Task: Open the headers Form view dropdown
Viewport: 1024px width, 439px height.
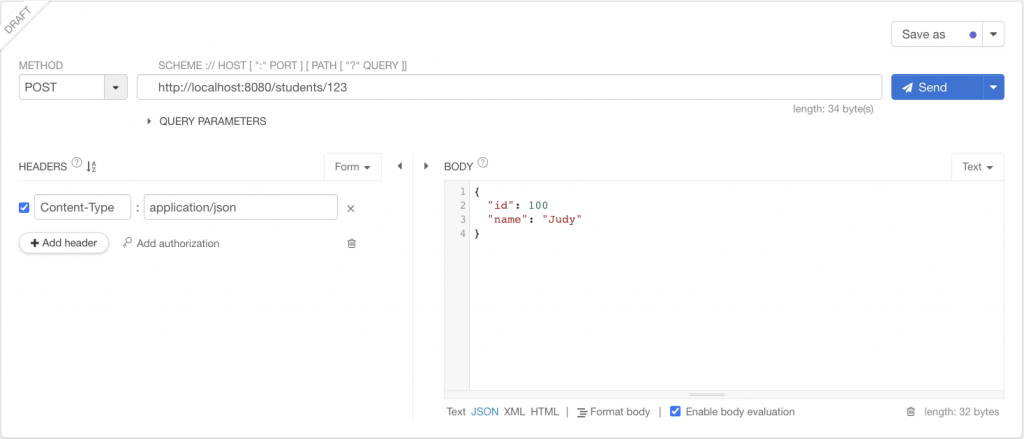Action: tap(353, 167)
